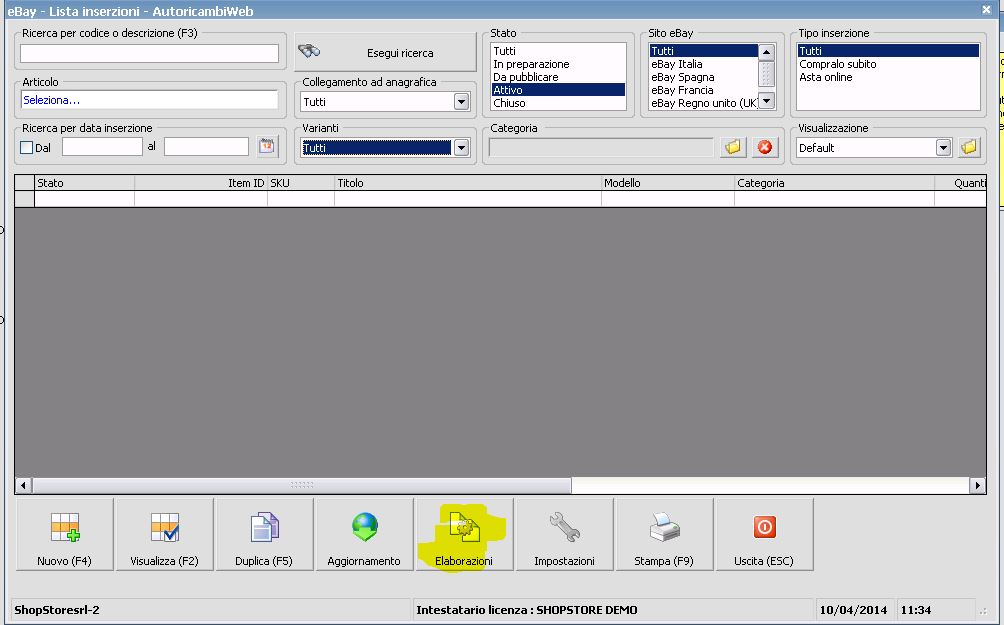1004x625 pixels.
Task: Select eBay Spagna site
Action: (x=704, y=77)
